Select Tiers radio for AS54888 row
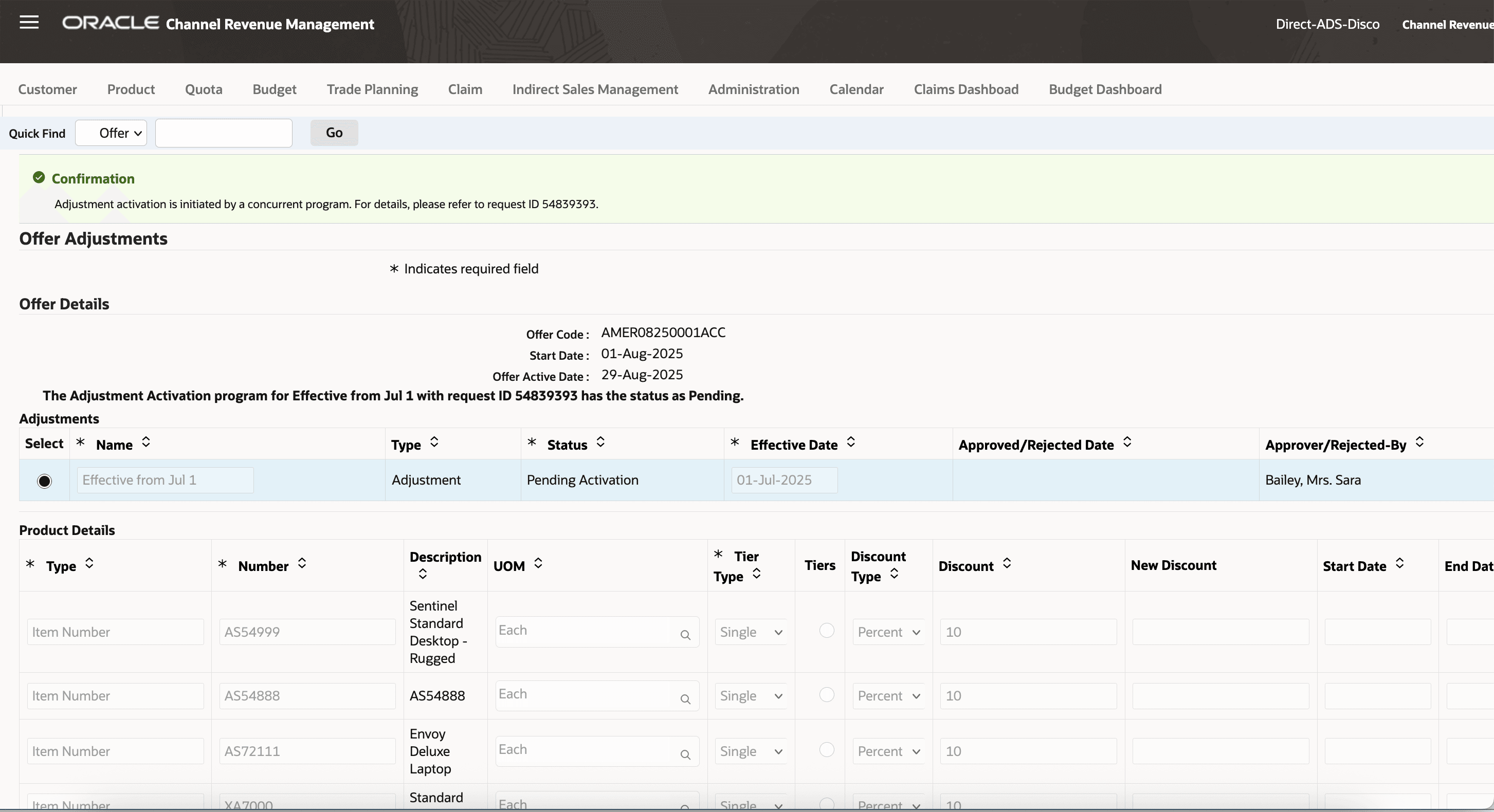Screen dimensions: 1494x812 click(x=827, y=694)
